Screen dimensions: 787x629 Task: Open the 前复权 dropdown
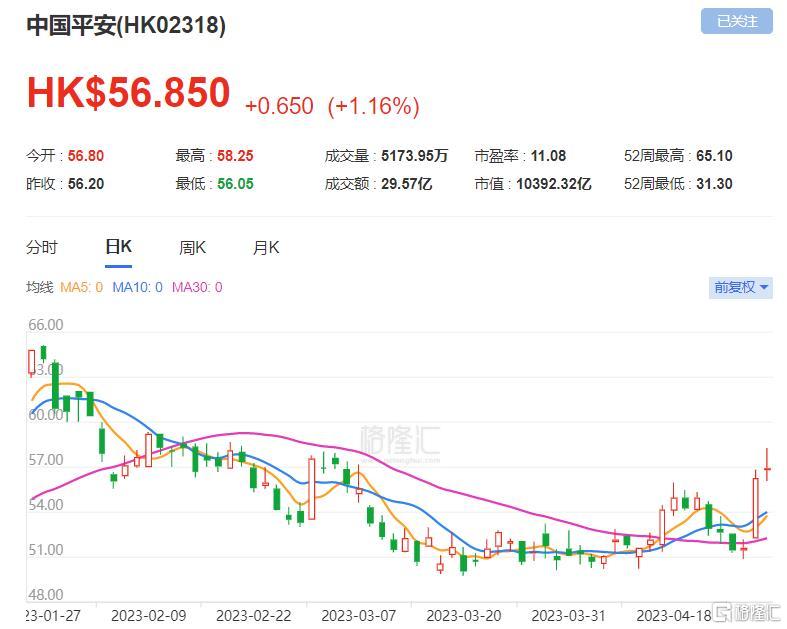(x=740, y=288)
